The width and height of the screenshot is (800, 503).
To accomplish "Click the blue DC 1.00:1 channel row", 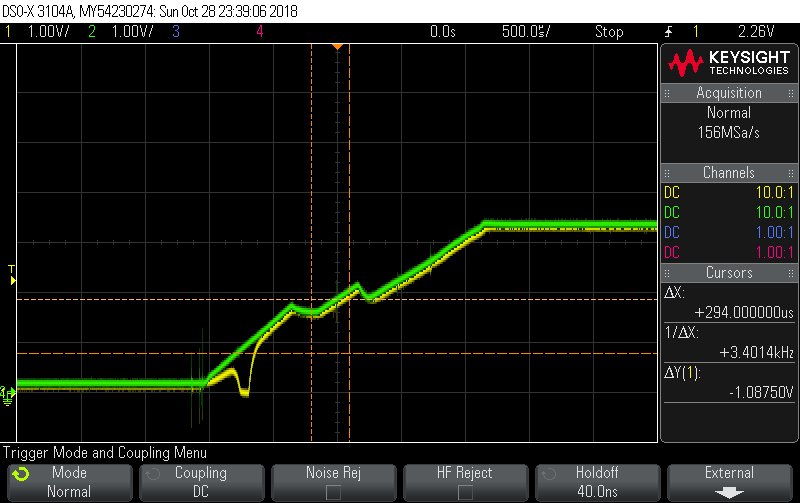I will (x=729, y=232).
